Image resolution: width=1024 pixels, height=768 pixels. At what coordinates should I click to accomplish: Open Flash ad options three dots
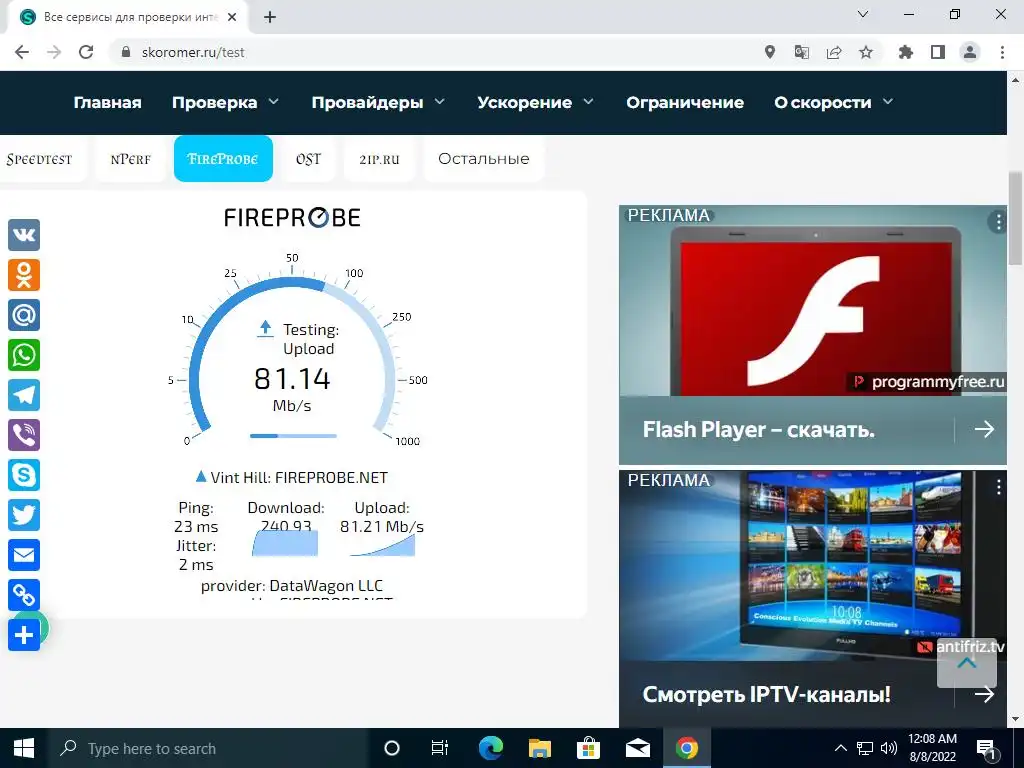(998, 222)
